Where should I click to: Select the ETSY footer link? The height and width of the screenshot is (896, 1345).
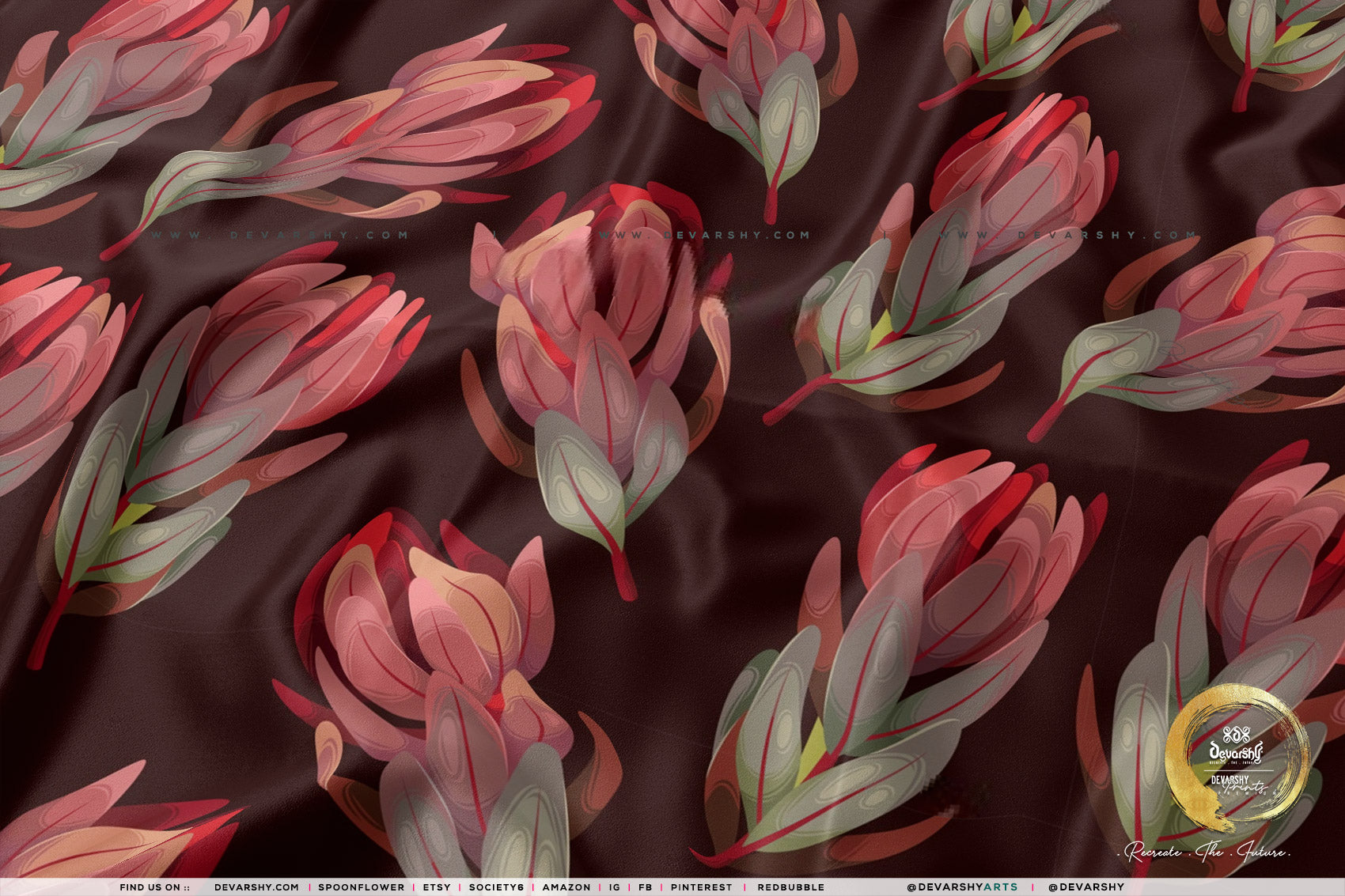[x=437, y=887]
